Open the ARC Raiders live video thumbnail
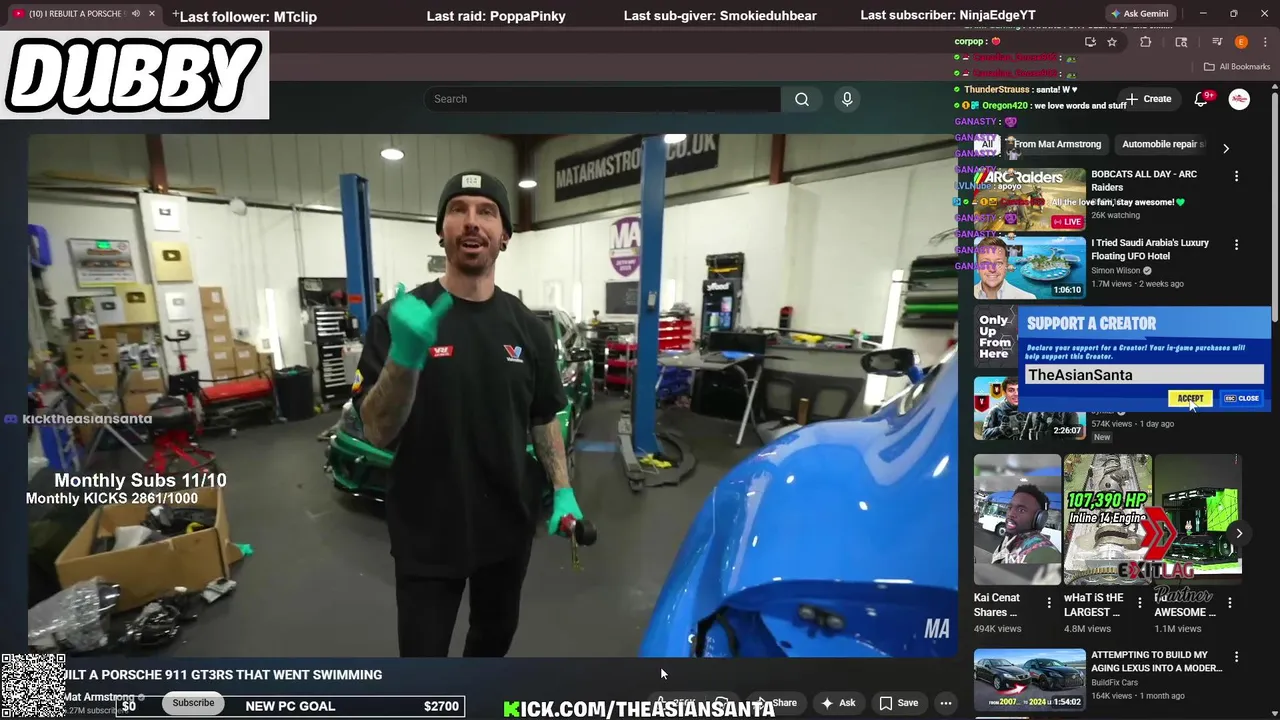The height and width of the screenshot is (720, 1280). point(1030,199)
